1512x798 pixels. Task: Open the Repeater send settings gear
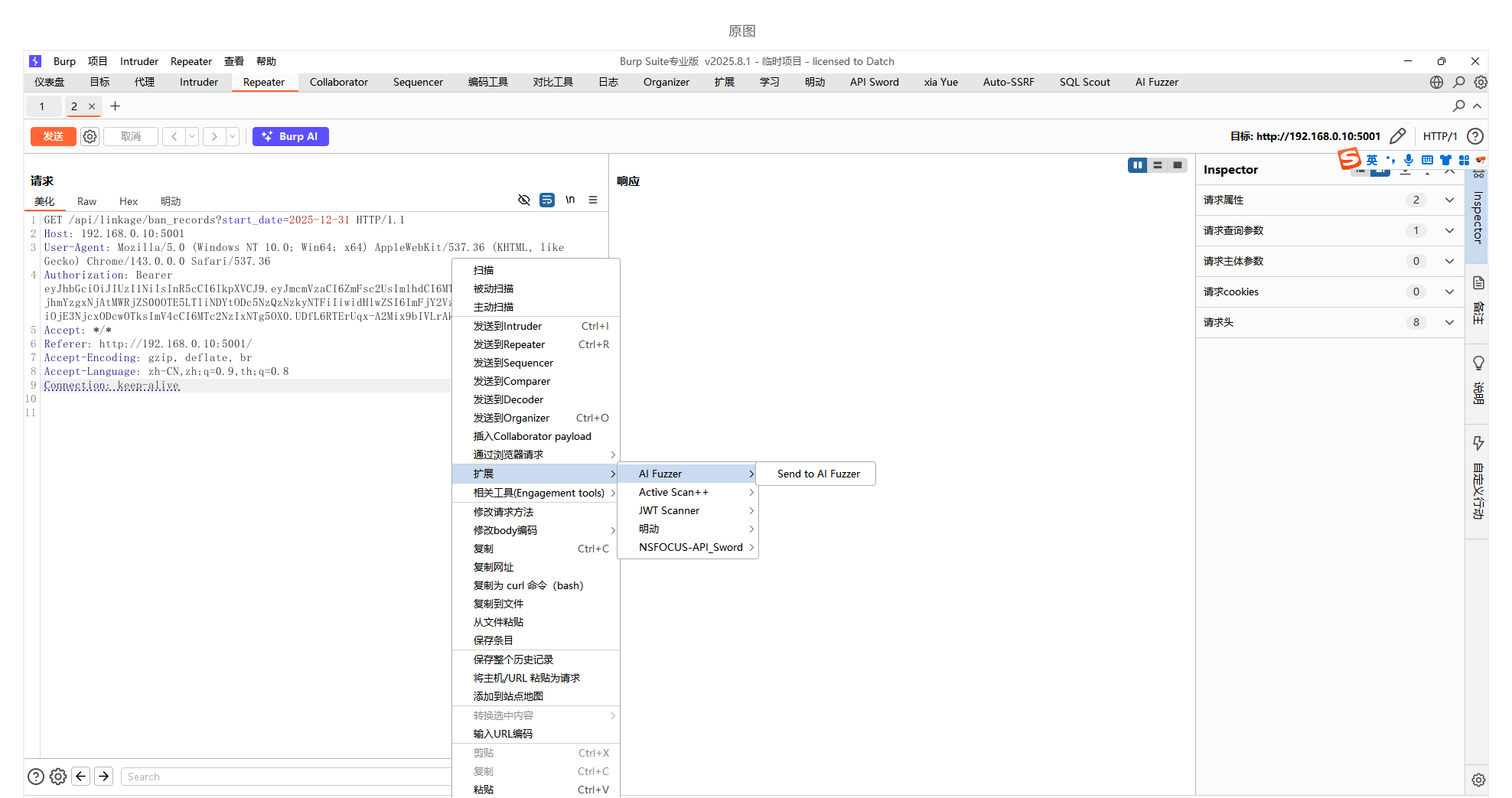tap(90, 136)
